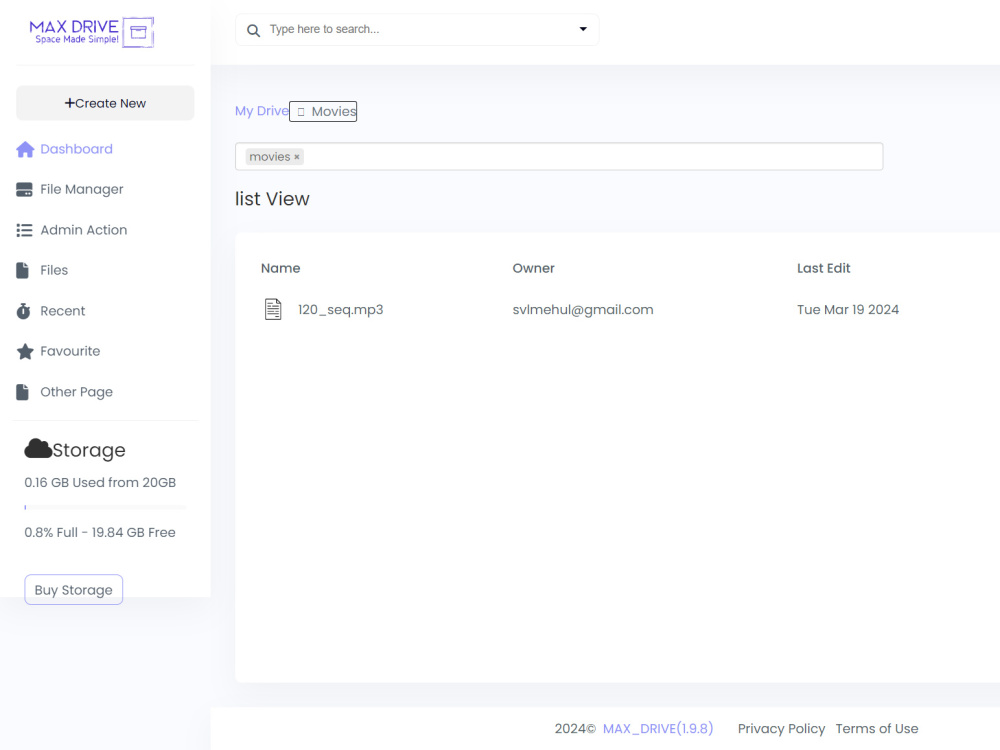Click the Other Page document icon

pyautogui.click(x=22, y=392)
